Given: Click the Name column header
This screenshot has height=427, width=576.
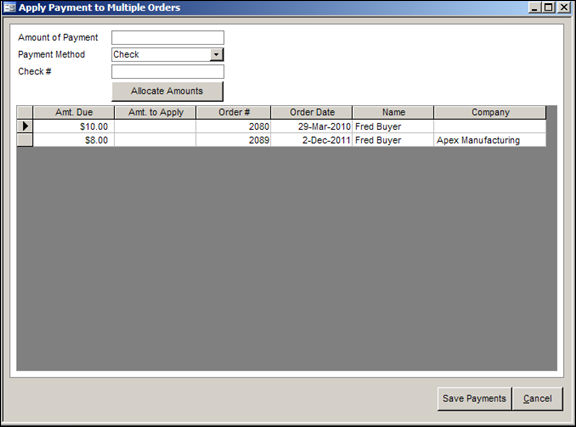Looking at the screenshot, I should click(x=393, y=112).
